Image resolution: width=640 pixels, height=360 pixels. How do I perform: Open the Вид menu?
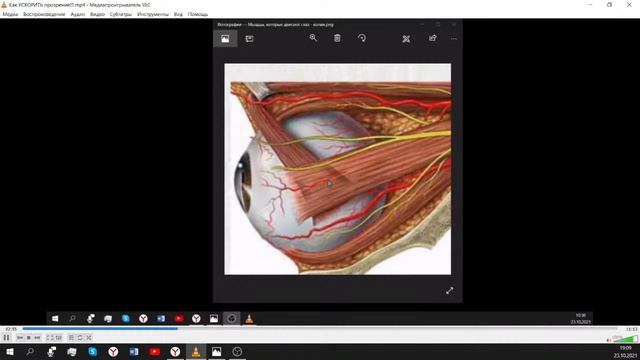click(x=178, y=14)
